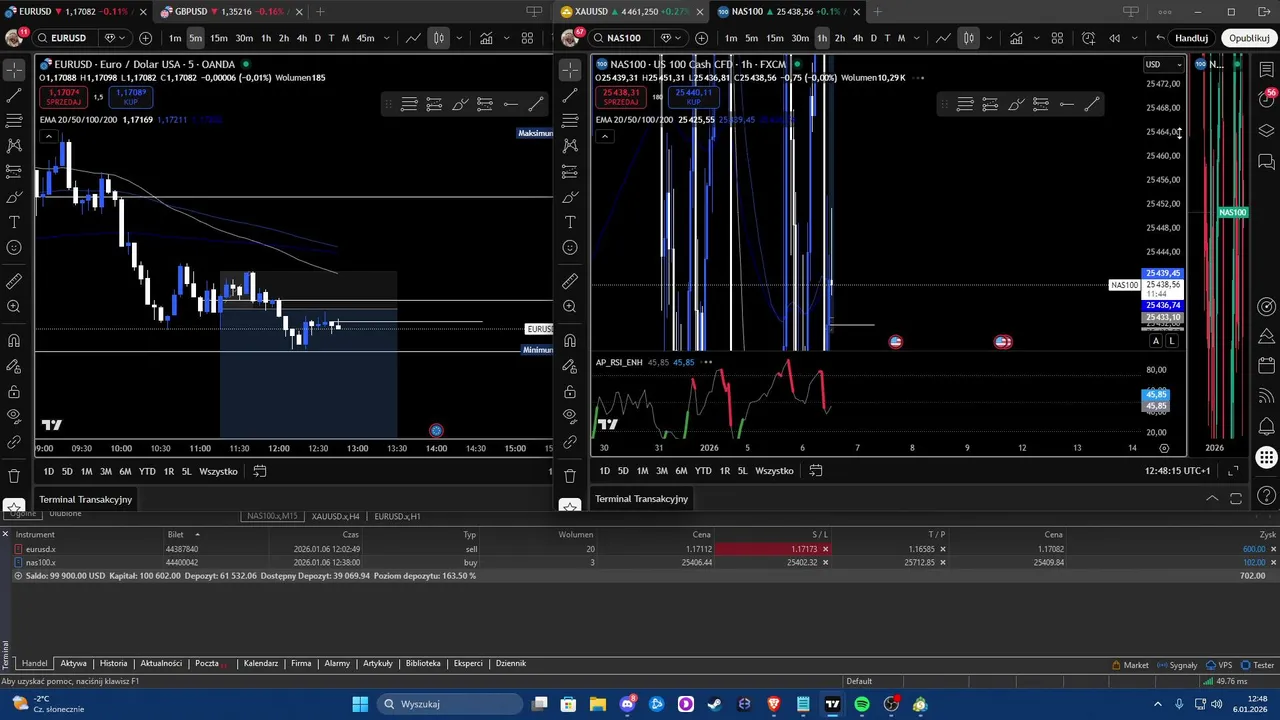
Task: Open the emoji/sticker tool in the EURUSD chart sidebar
Action: [x=14, y=247]
